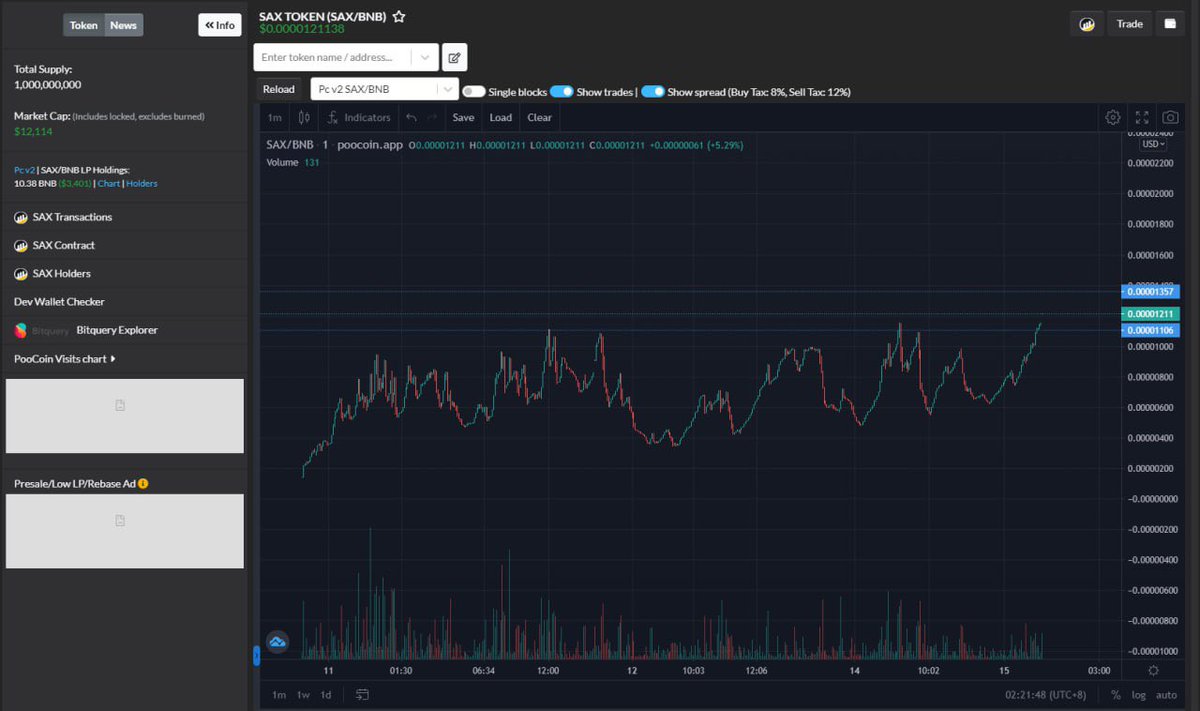Click the 0.00001357 price label on axis

pyautogui.click(x=1151, y=292)
